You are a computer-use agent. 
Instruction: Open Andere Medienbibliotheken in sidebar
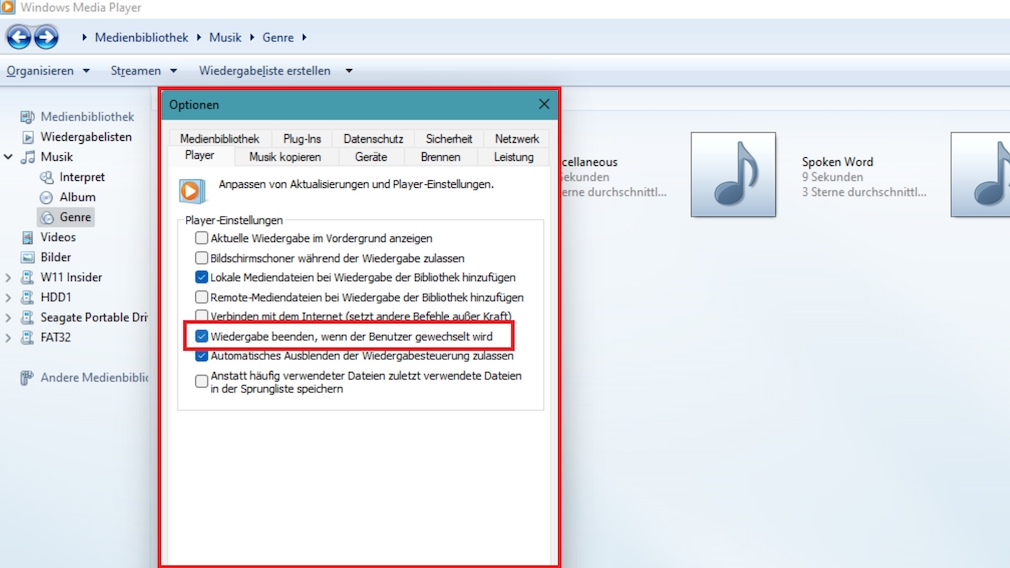tap(93, 378)
